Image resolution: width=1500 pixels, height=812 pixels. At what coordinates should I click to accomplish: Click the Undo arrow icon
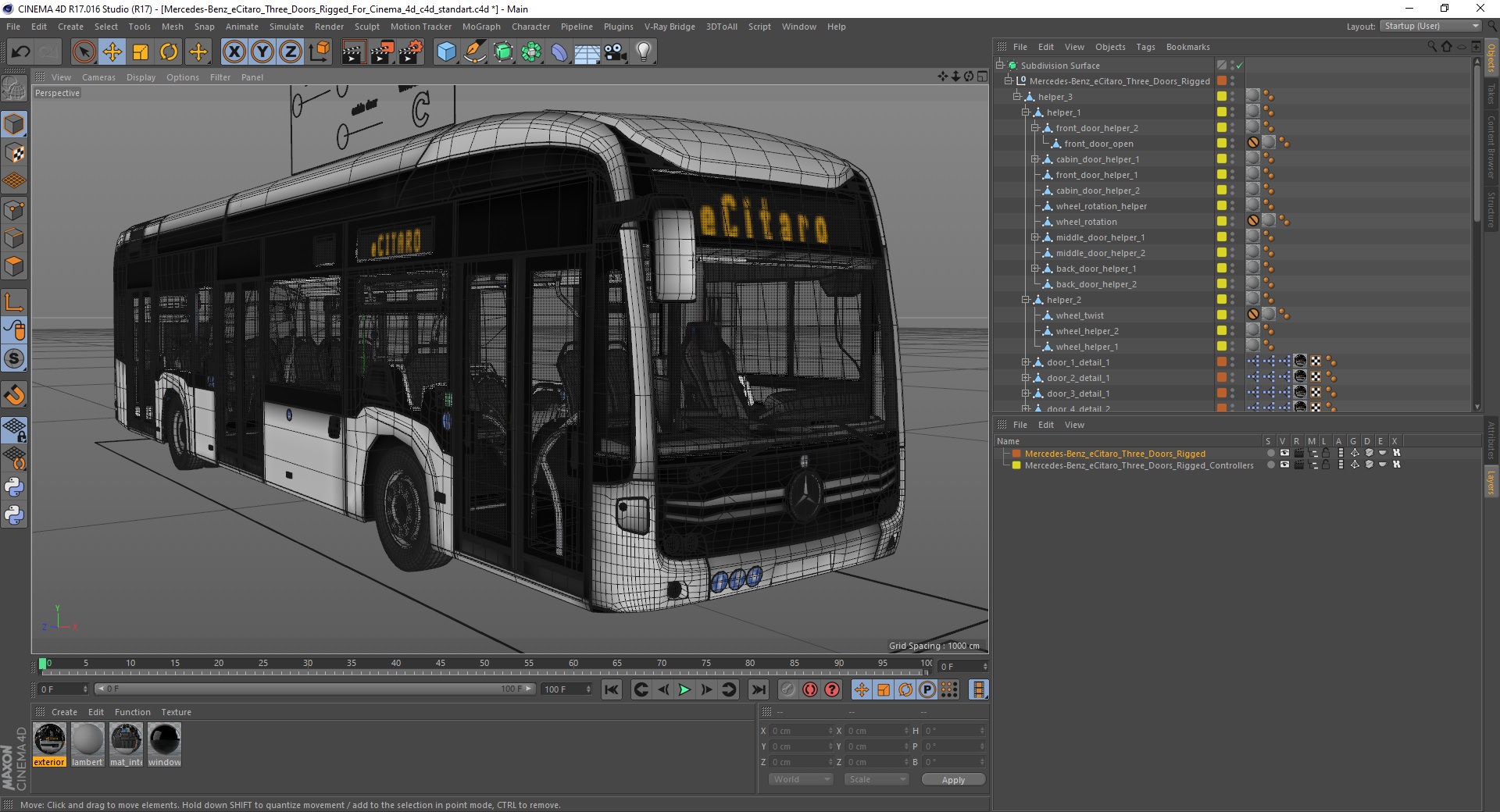pyautogui.click(x=21, y=52)
